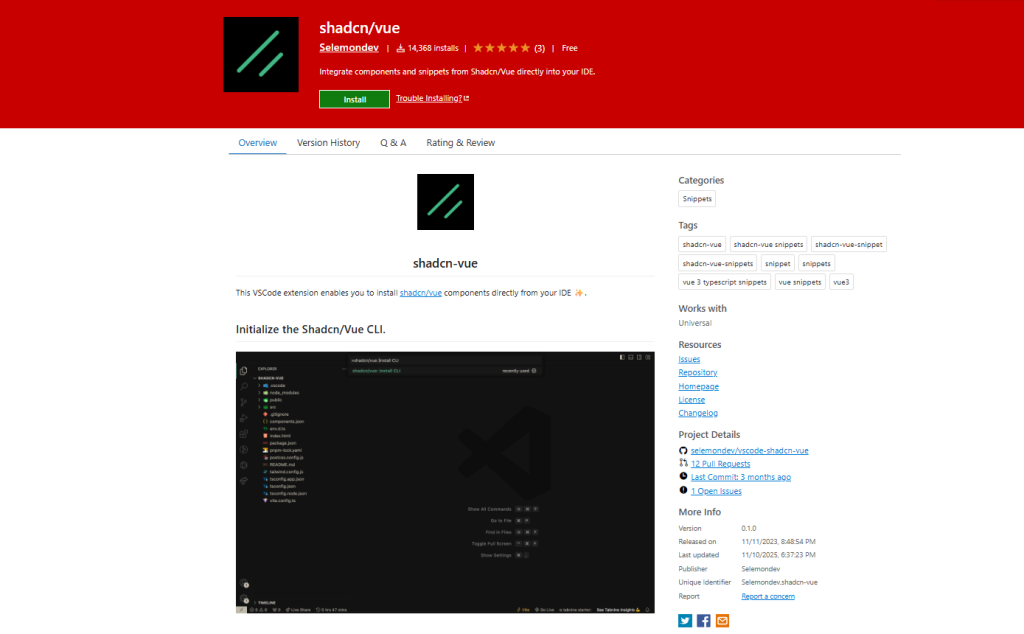Open the Last Commit: 3 months ago link

[741, 477]
